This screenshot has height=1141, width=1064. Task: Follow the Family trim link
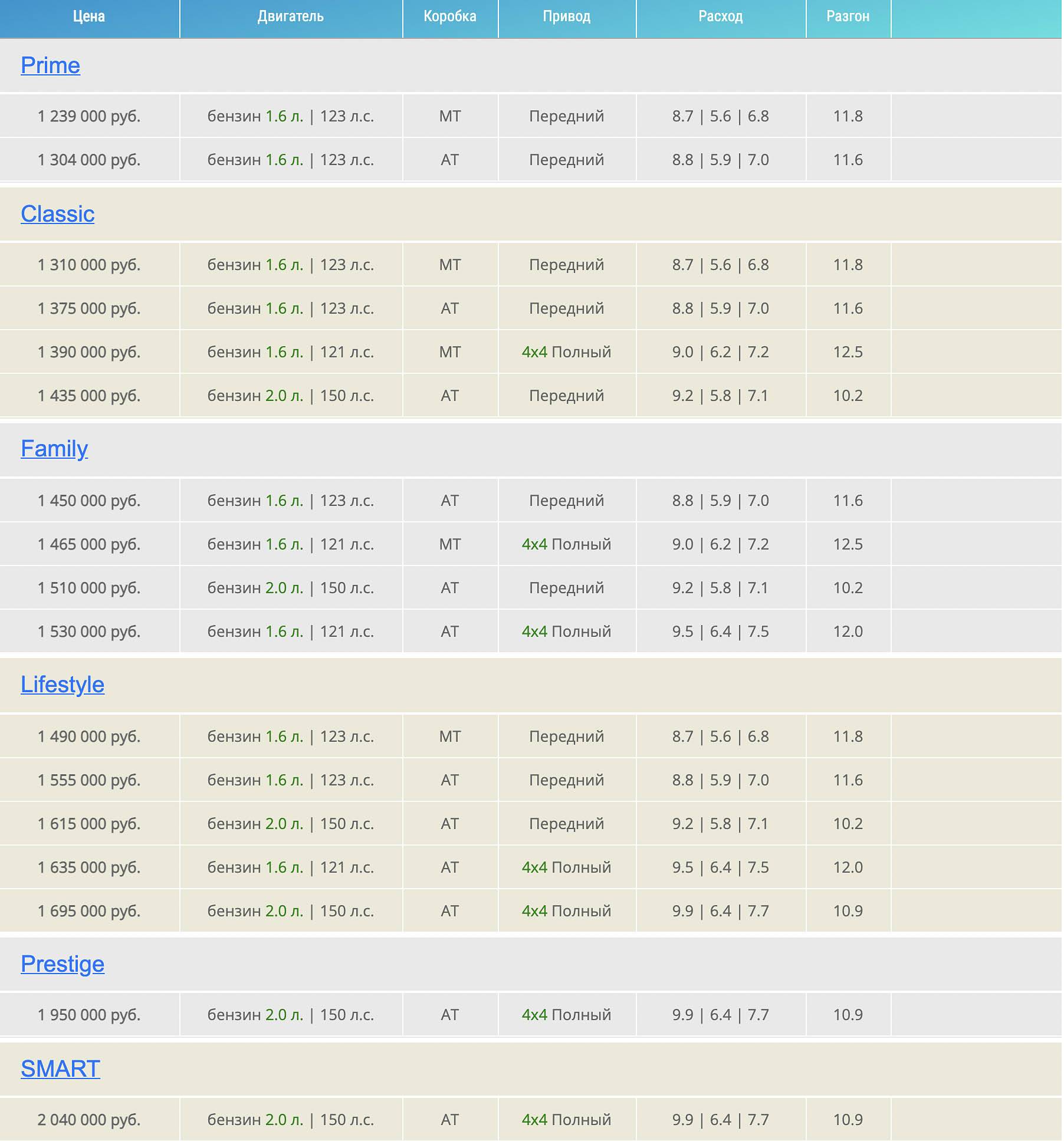(54, 449)
